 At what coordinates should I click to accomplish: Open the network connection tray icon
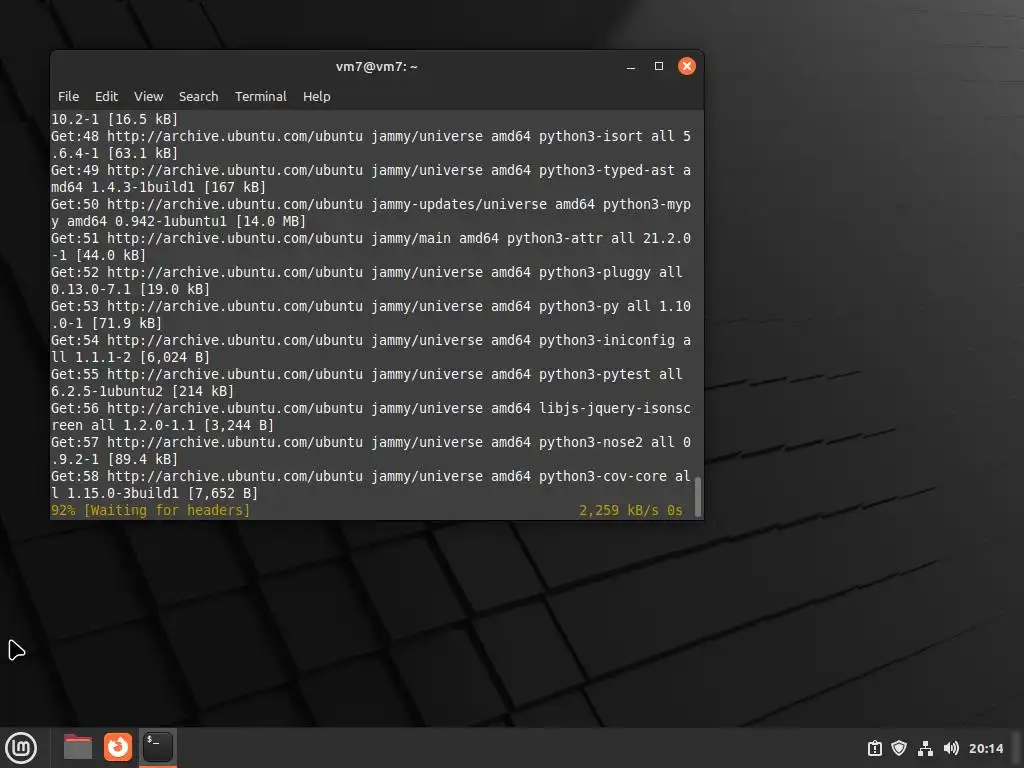point(925,748)
